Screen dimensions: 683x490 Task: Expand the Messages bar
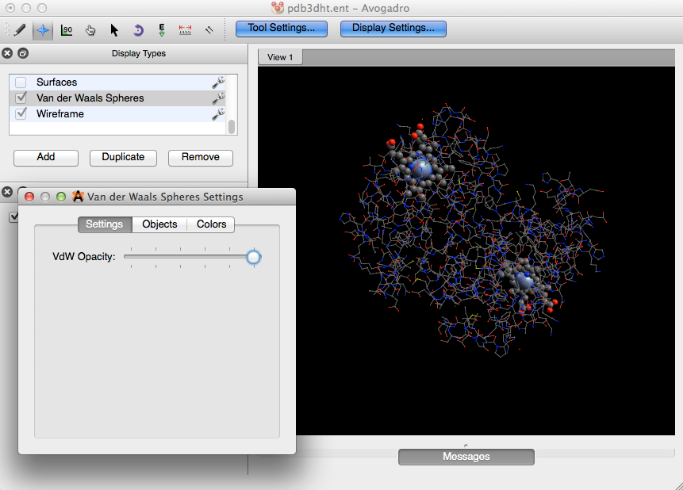pos(466,457)
